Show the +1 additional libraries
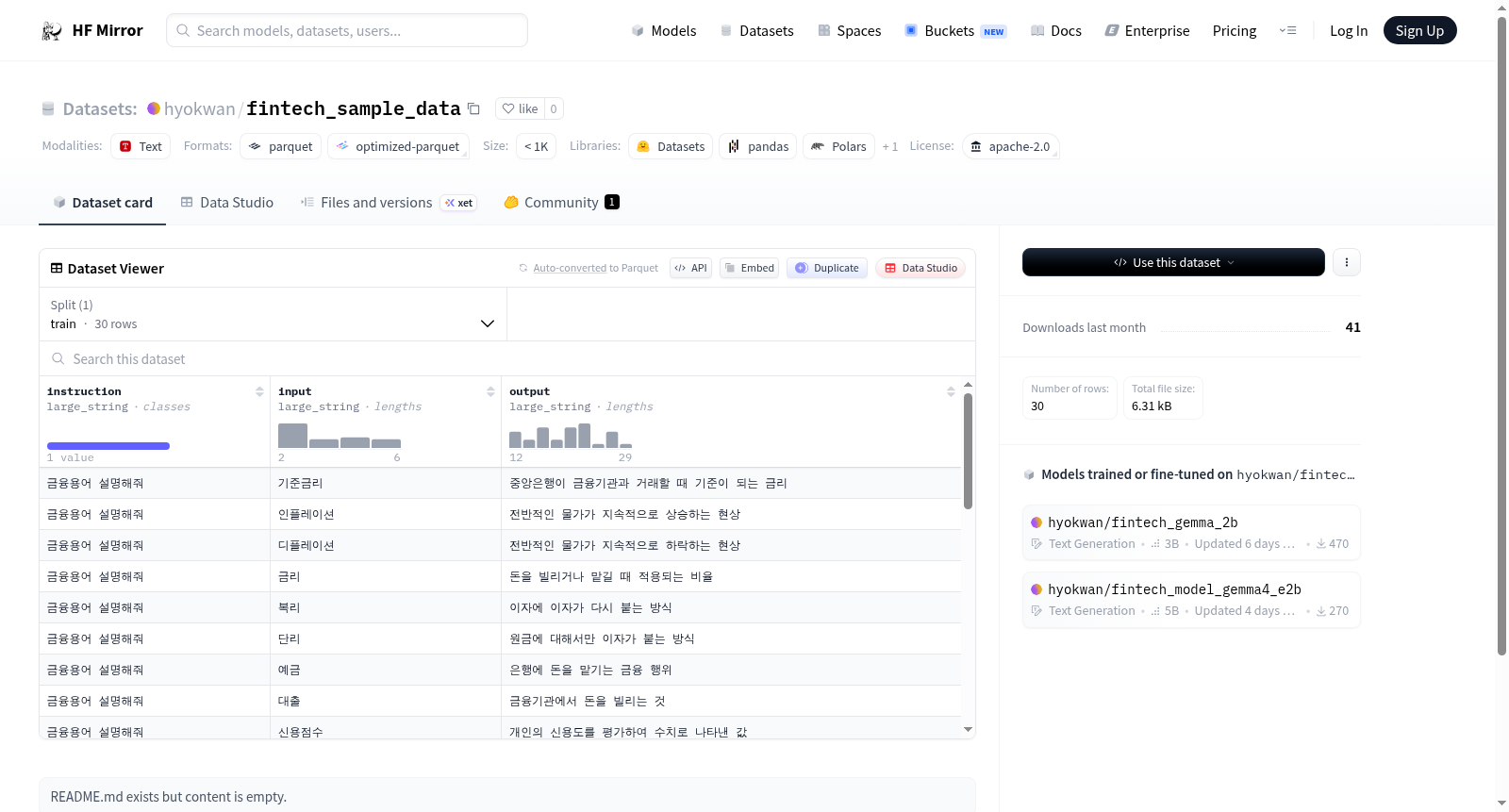 (889, 146)
